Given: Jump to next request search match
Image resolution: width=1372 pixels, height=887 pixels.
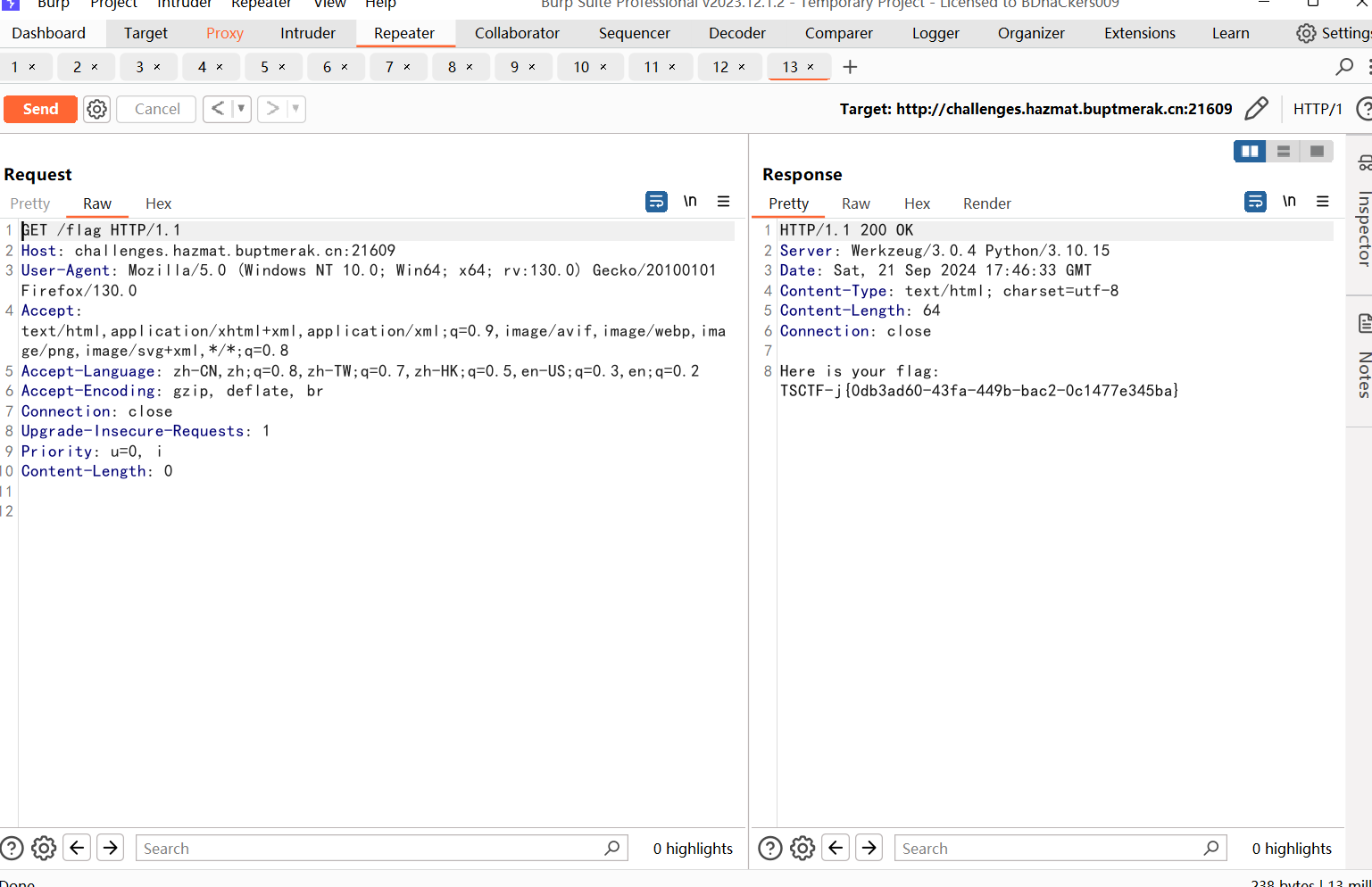Looking at the screenshot, I should tap(111, 848).
